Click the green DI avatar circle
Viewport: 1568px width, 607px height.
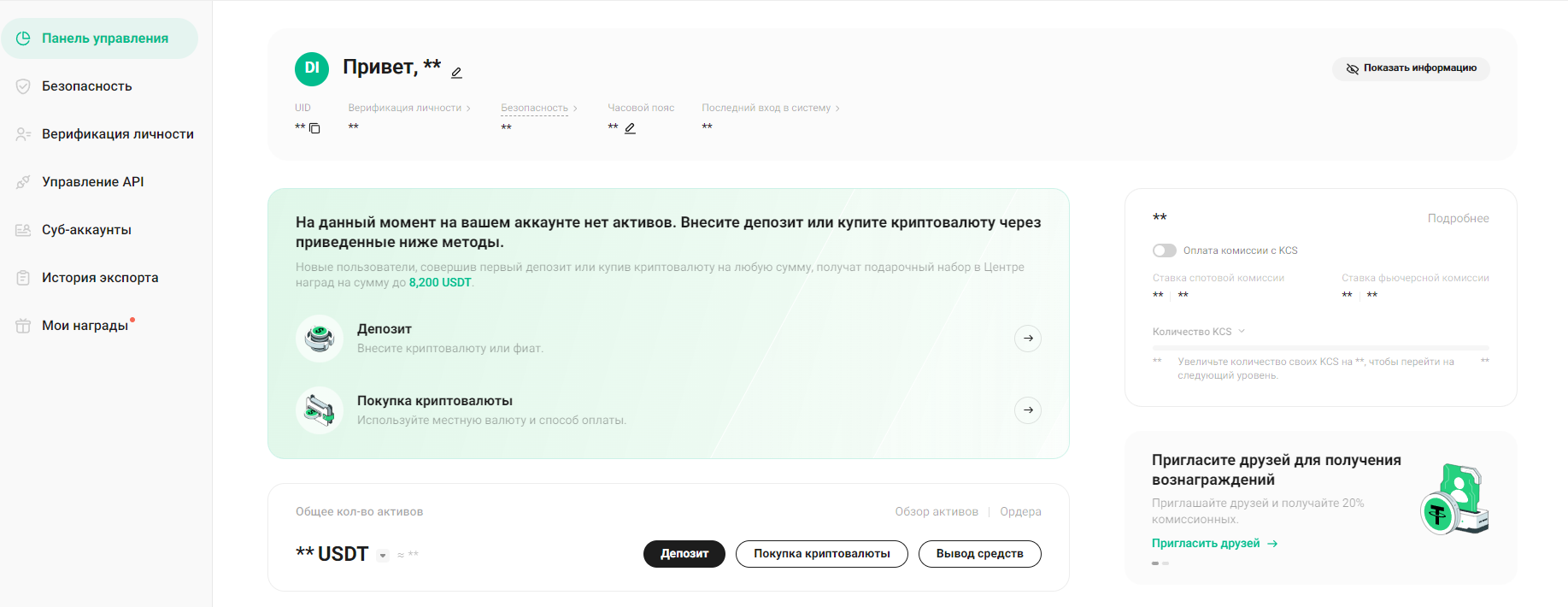pos(312,68)
